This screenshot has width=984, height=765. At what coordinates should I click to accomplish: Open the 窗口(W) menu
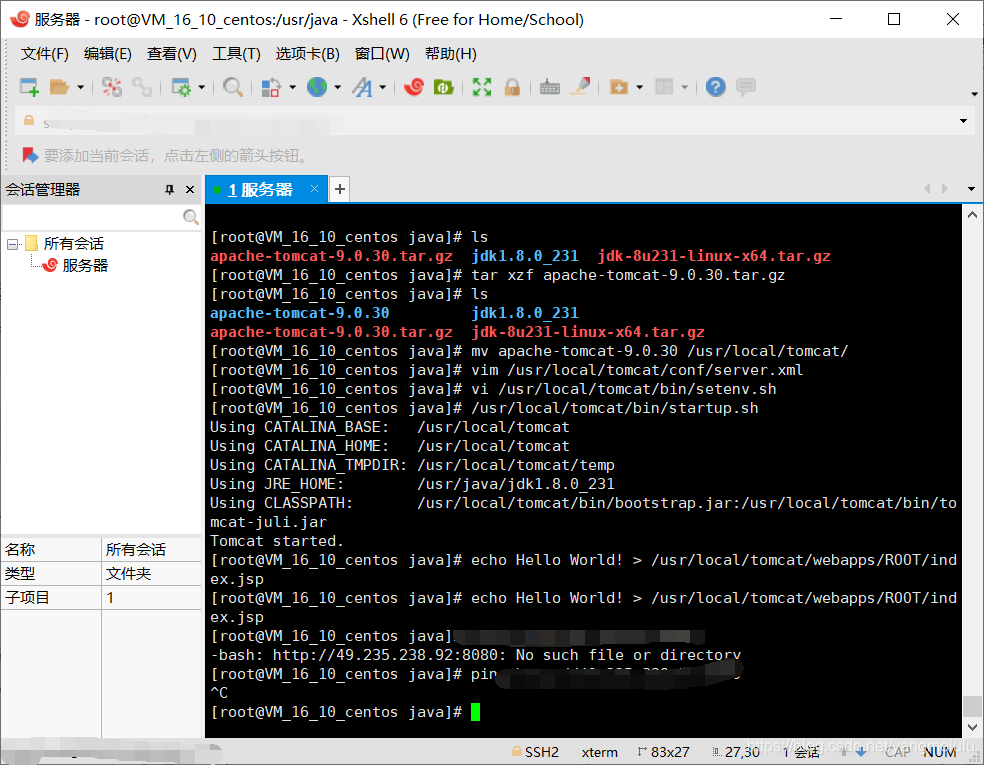point(382,54)
